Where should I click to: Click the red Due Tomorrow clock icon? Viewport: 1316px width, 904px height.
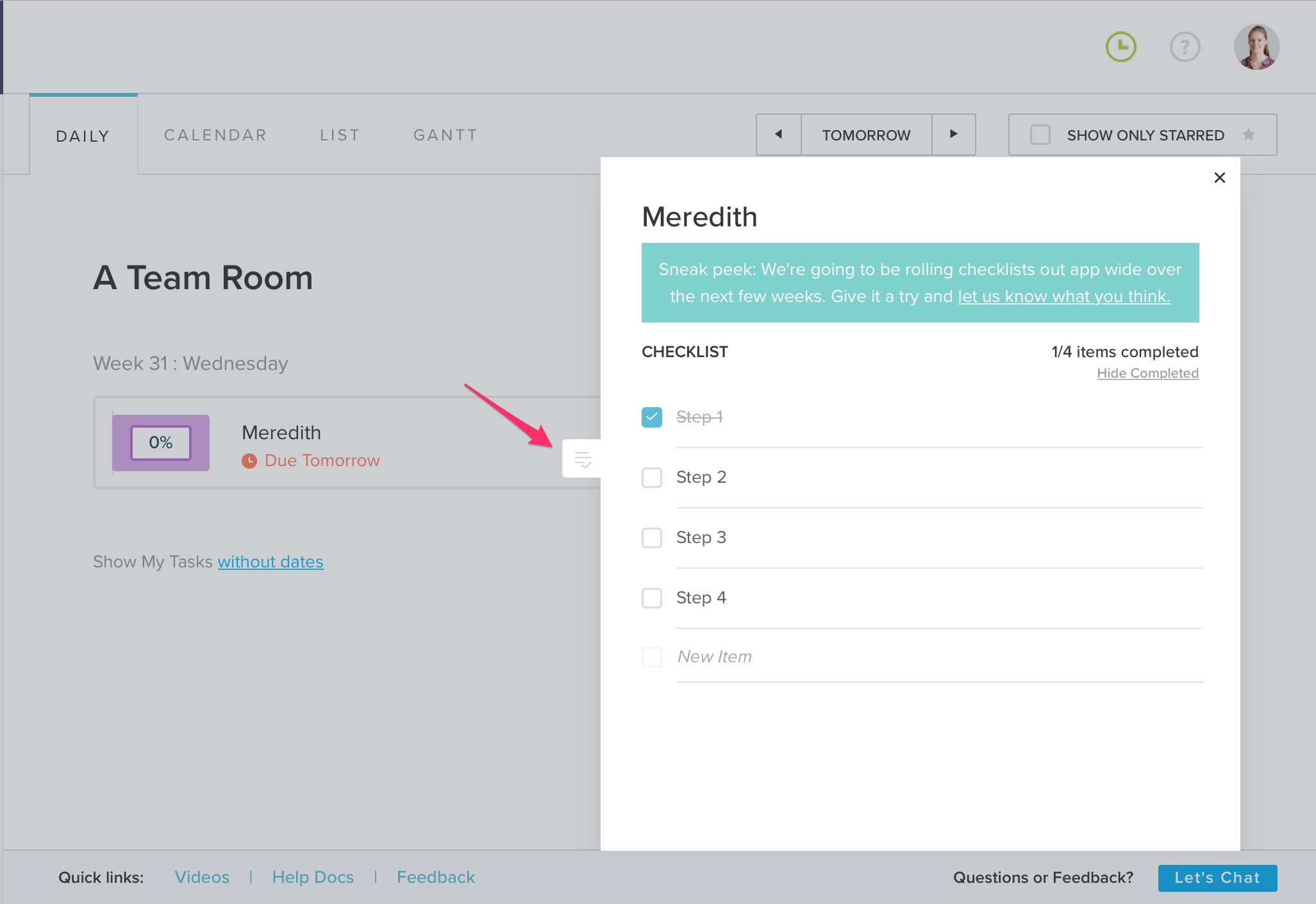click(x=249, y=460)
